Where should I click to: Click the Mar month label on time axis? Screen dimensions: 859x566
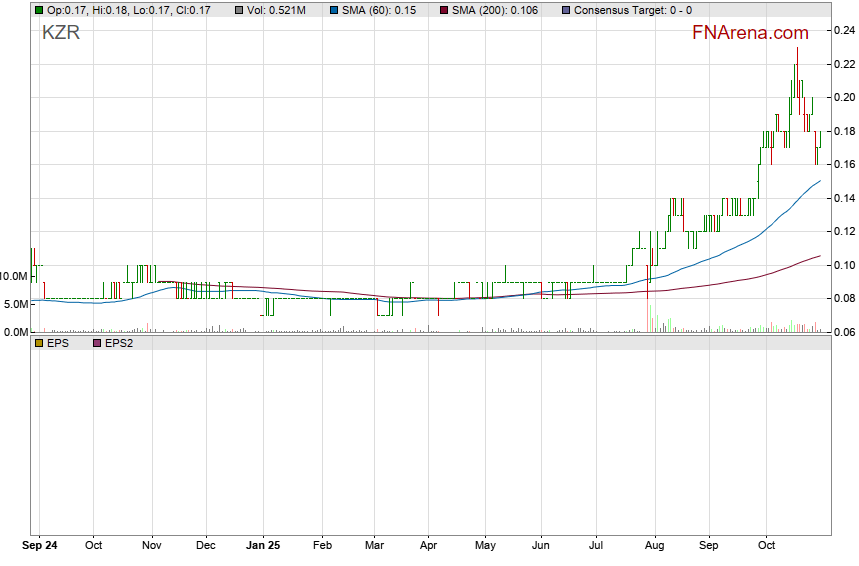coord(374,546)
